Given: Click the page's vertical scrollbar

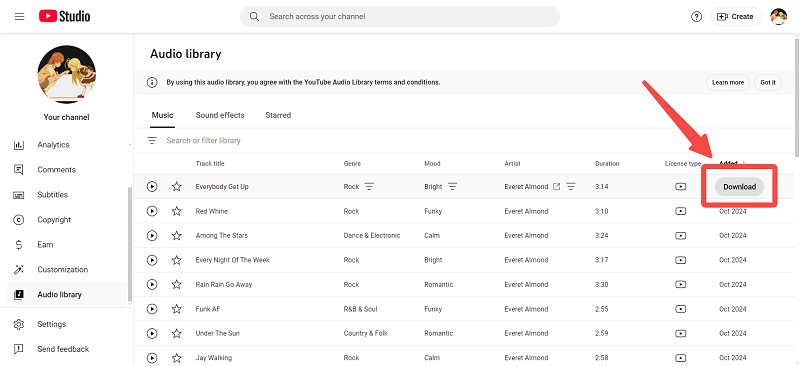Looking at the screenshot, I should (797, 97).
